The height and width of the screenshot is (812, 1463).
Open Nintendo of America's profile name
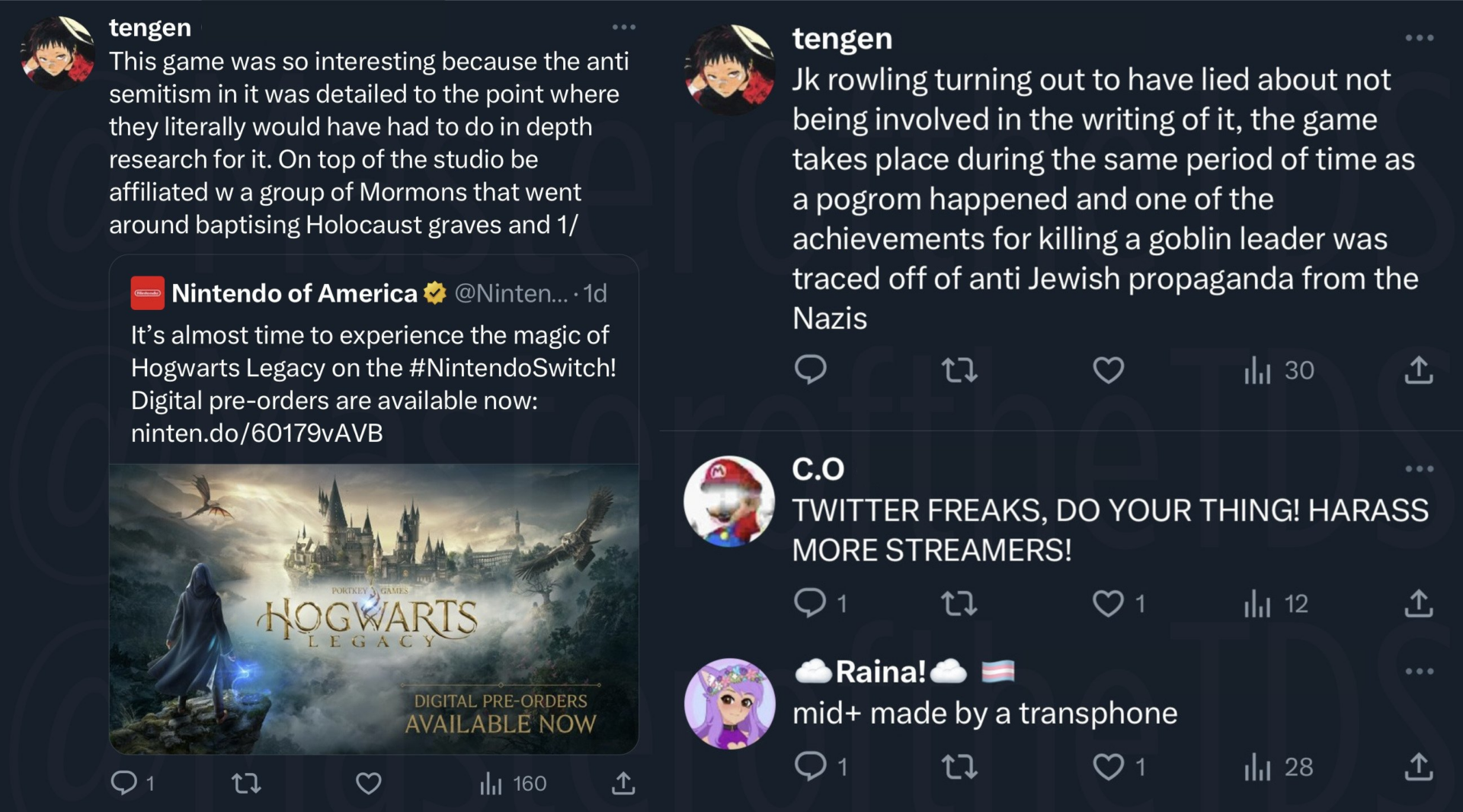coord(294,293)
